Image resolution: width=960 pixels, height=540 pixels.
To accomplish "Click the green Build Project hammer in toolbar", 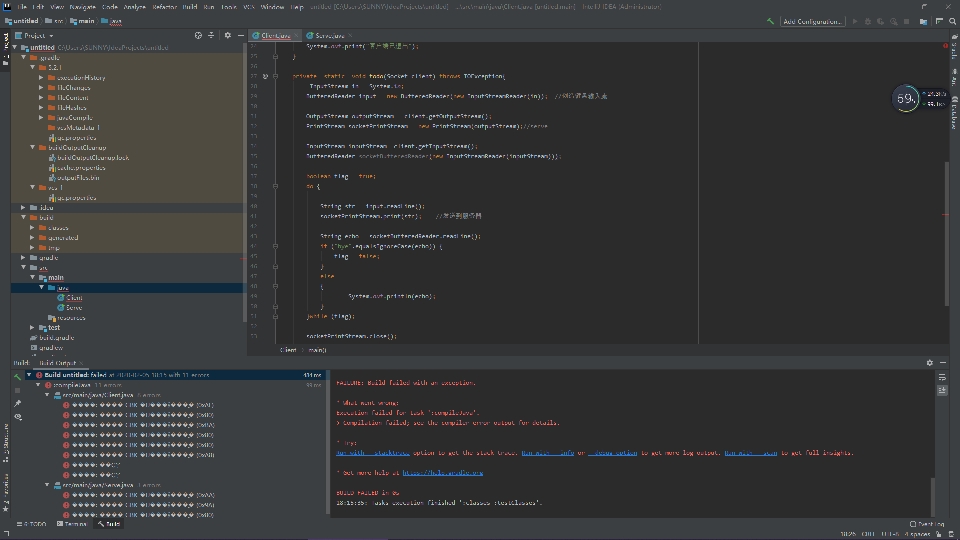I will (769, 20).
